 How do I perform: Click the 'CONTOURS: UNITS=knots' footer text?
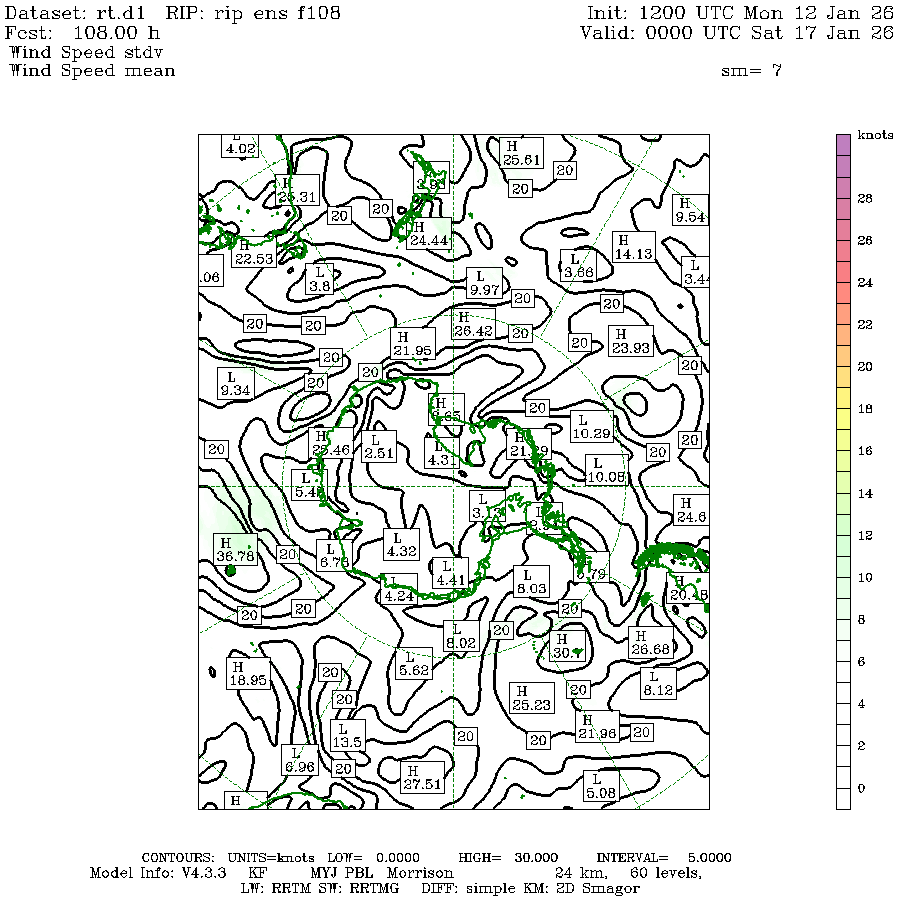coord(228,858)
